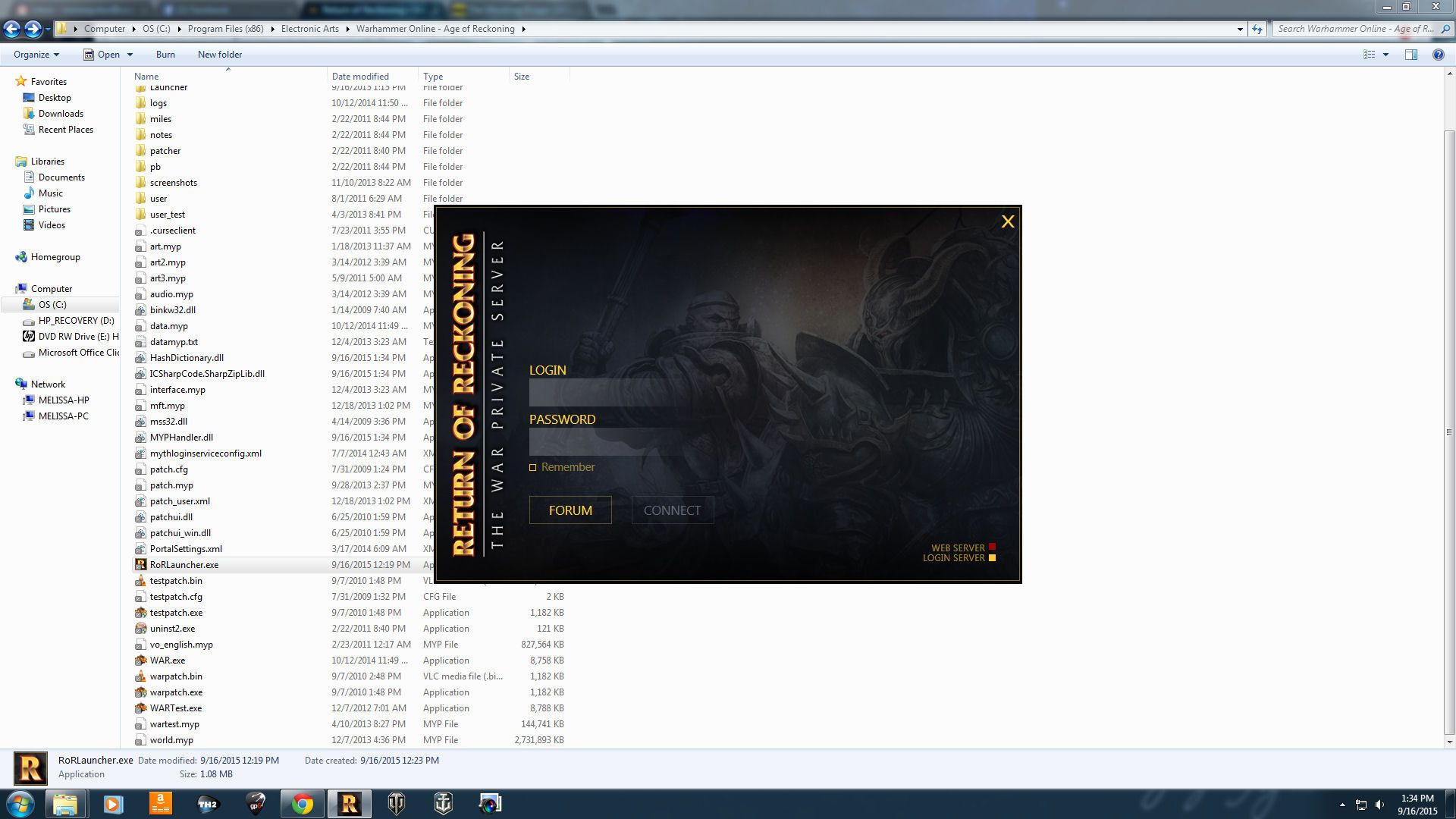Click the LOGIN SERVER status indicator
Screen dimensions: 1456x819
tap(992, 557)
